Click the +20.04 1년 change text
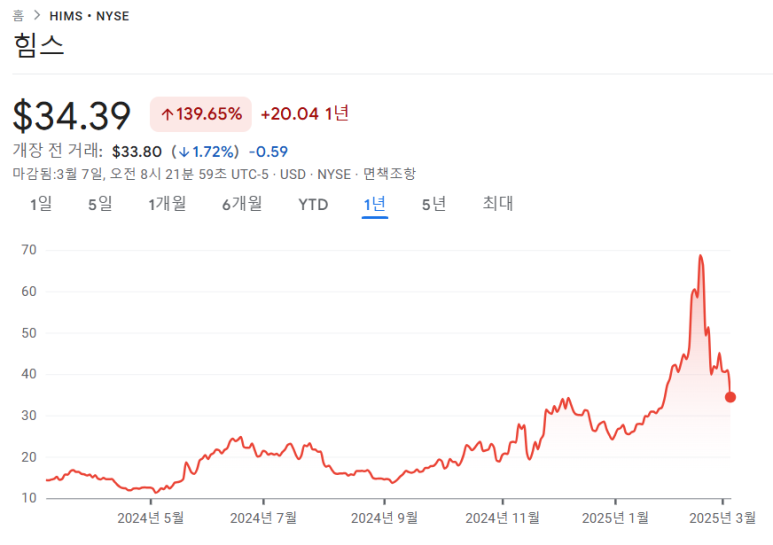The image size is (773, 545). pyautogui.click(x=305, y=114)
